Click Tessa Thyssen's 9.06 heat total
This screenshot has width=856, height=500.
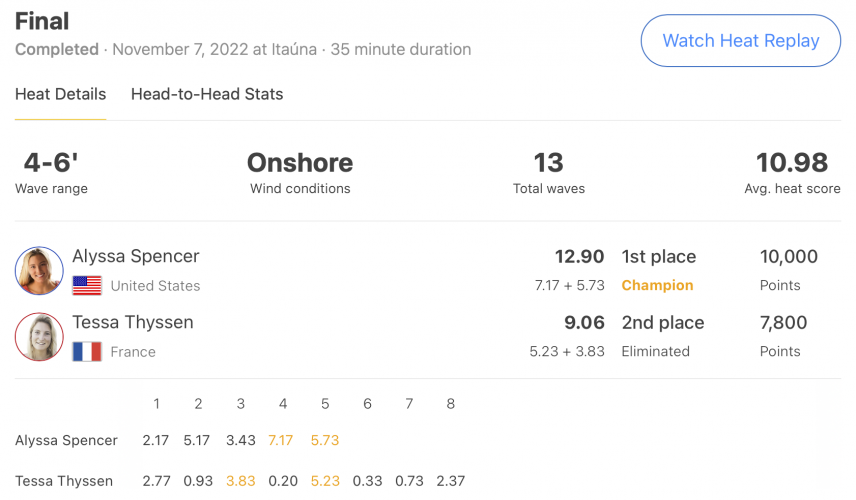pos(584,323)
